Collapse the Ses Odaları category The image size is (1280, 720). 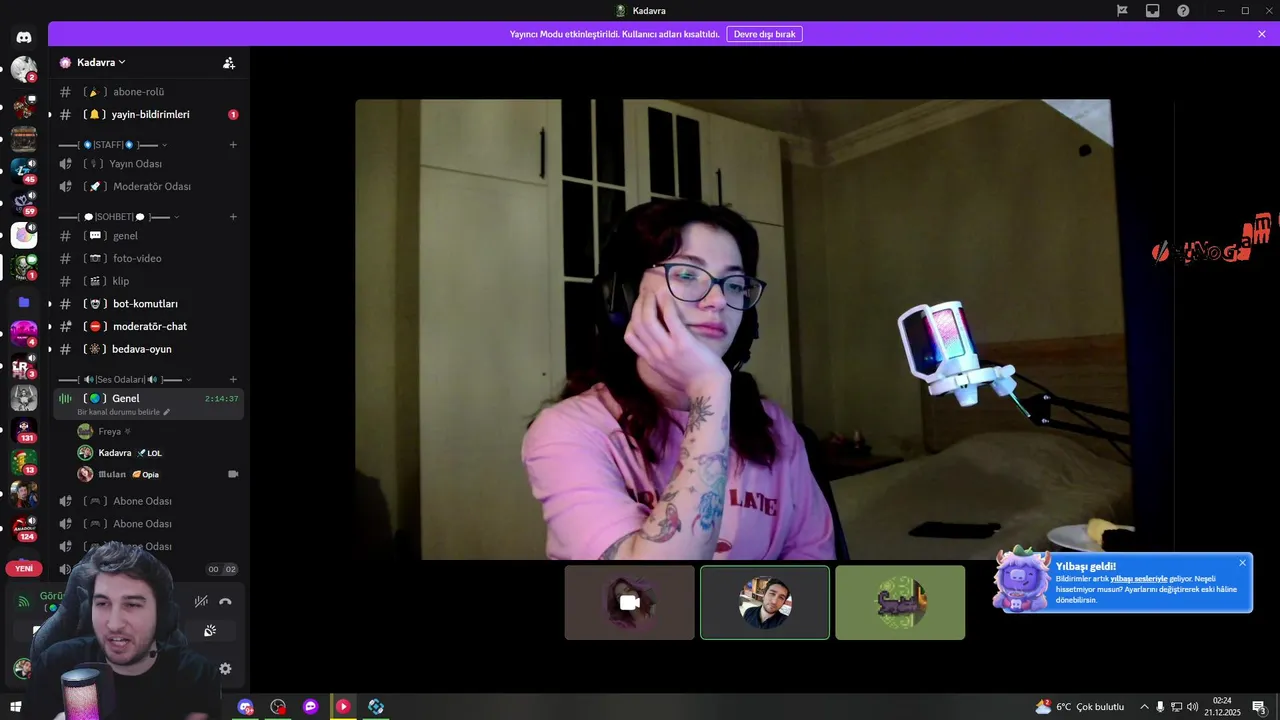point(125,380)
